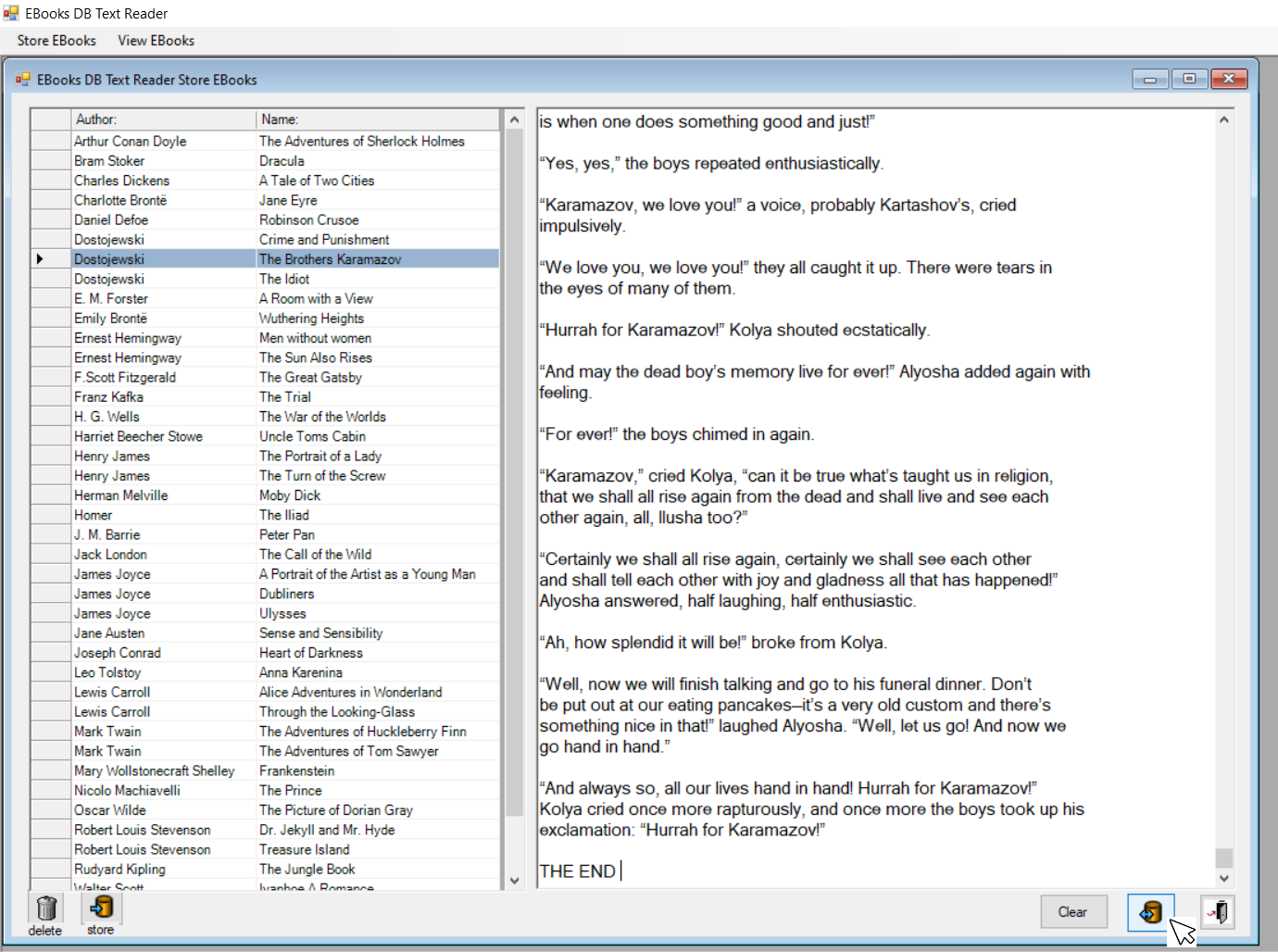Select the author cell "Rudyard Kipling"
The height and width of the screenshot is (952, 1278).
tap(164, 870)
